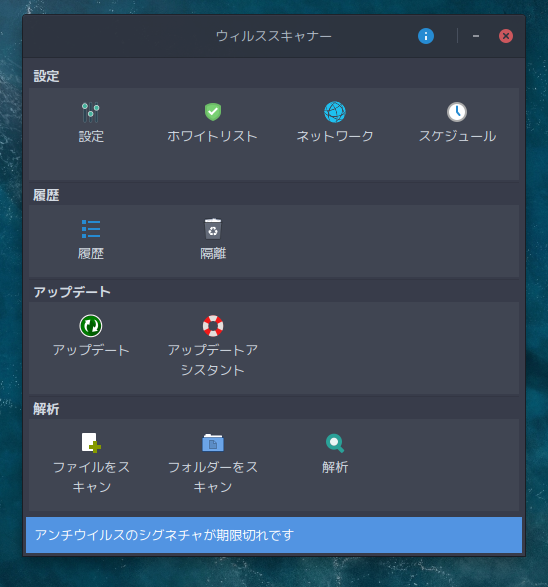The width and height of the screenshot is (548, 587).
Task: Click the アップデートアシスタント label
Action: pos(213,360)
